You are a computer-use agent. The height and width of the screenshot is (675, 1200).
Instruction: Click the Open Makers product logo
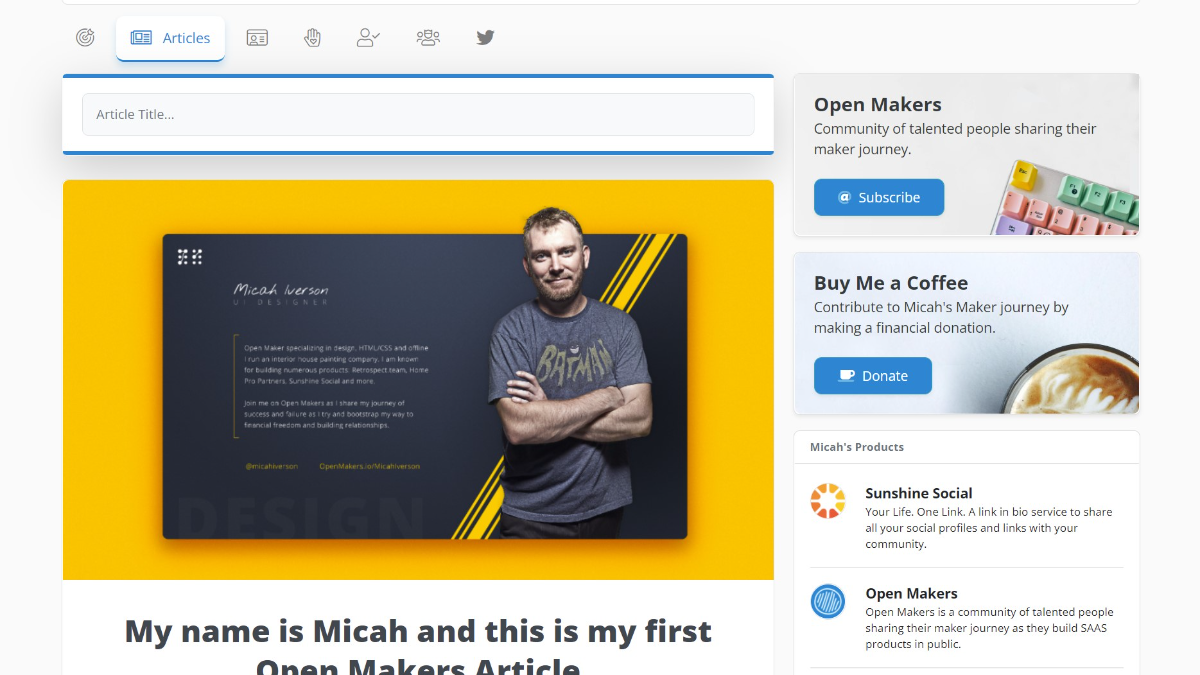coord(828,601)
